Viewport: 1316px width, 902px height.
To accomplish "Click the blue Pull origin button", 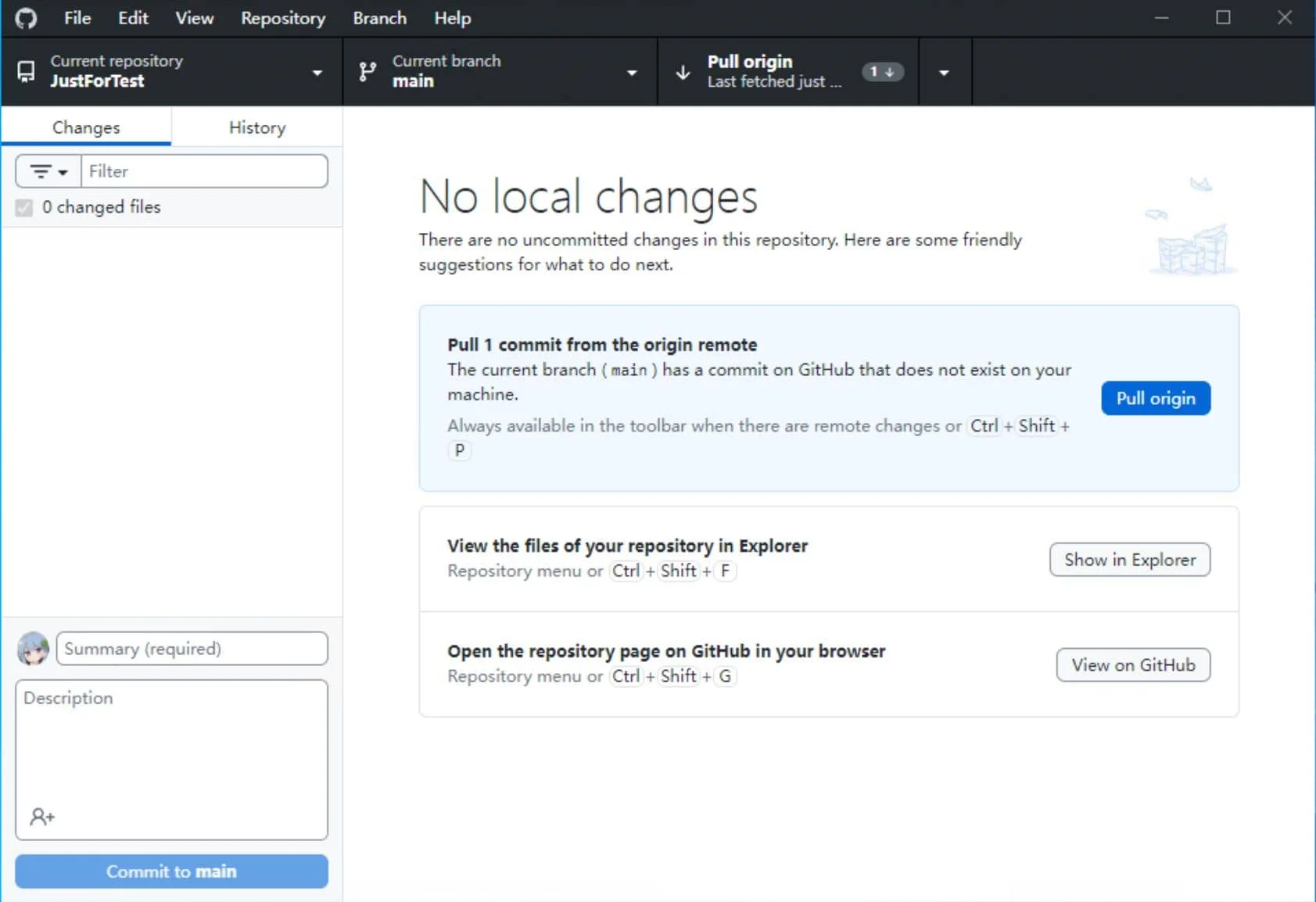I will (x=1156, y=399).
